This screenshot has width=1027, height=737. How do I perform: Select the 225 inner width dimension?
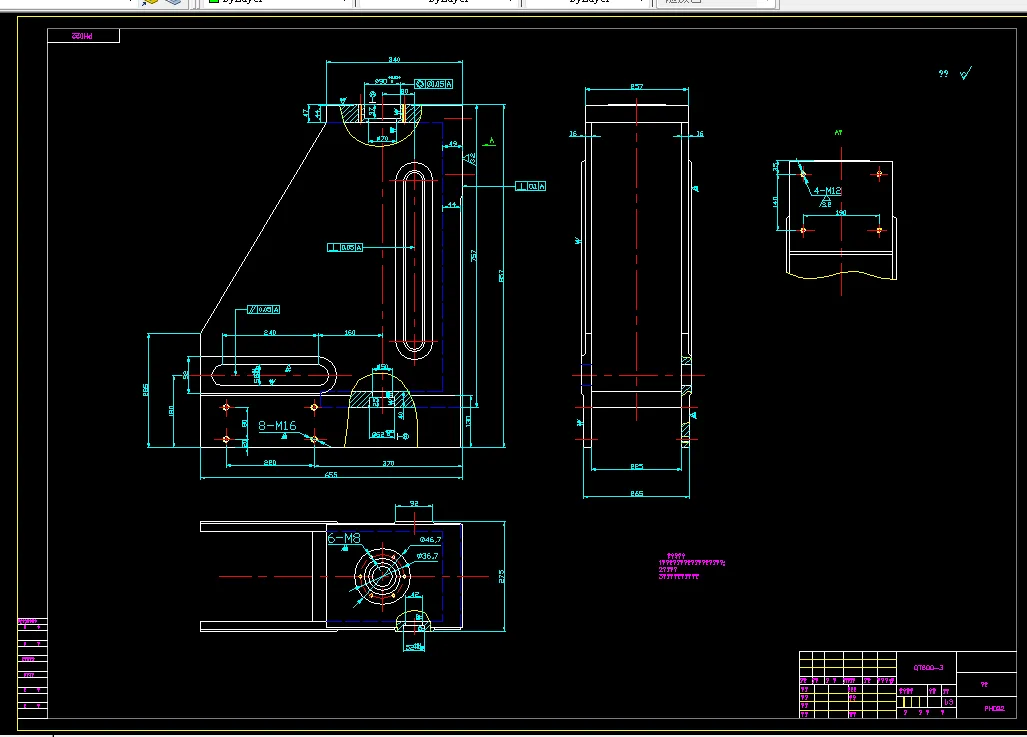click(637, 466)
